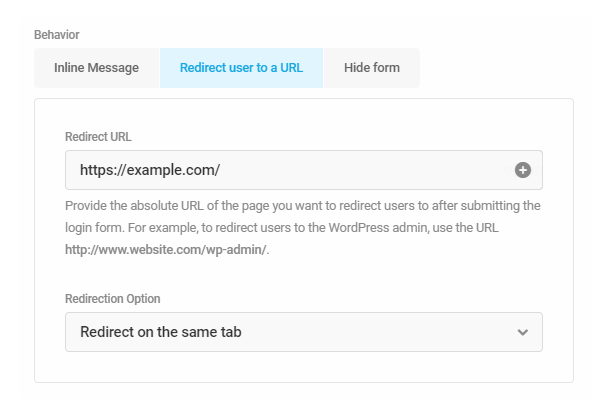This screenshot has height=409, width=610.
Task: Switch to the Inline Message tab
Action: click(x=96, y=68)
